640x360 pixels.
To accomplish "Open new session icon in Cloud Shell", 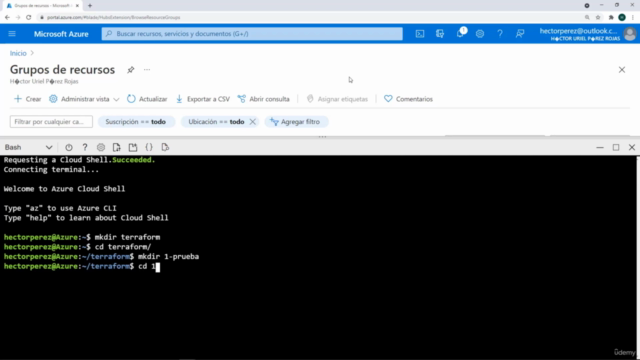I will (x=133, y=147).
